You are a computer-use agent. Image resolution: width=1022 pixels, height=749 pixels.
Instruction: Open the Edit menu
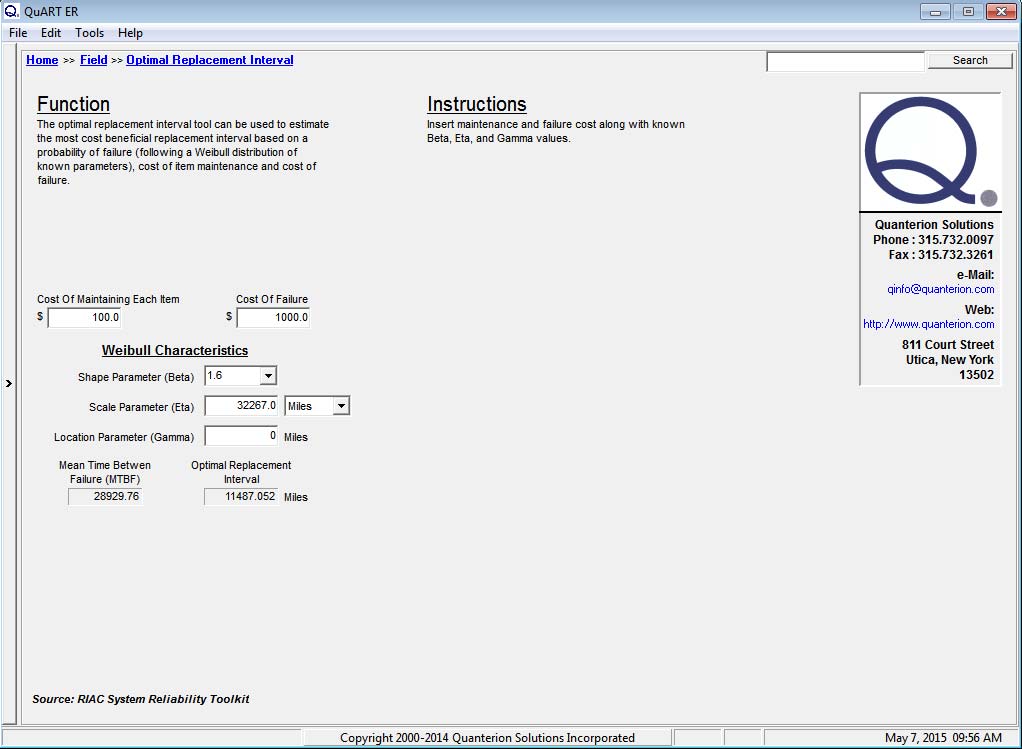tap(50, 33)
